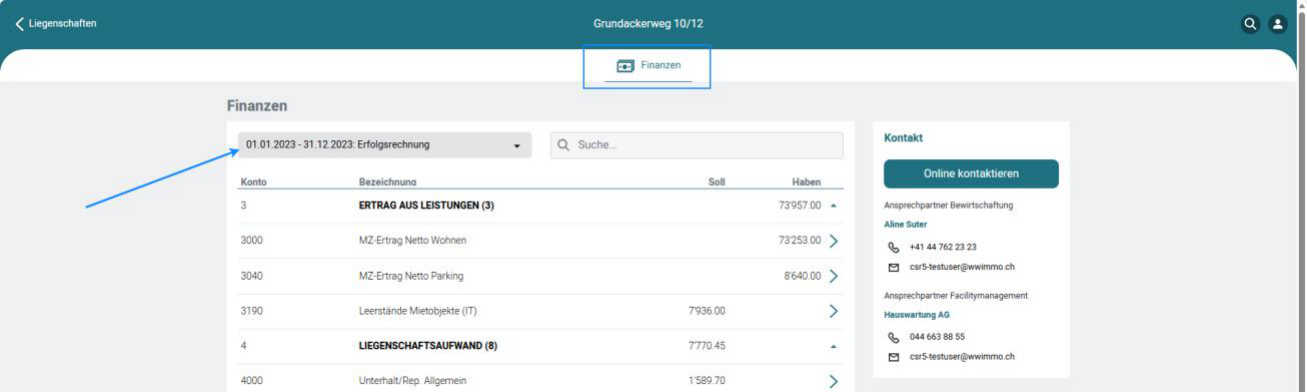Image resolution: width=1307 pixels, height=392 pixels.
Task: Call number +41 44 762 23 23
Action: pyautogui.click(x=943, y=247)
